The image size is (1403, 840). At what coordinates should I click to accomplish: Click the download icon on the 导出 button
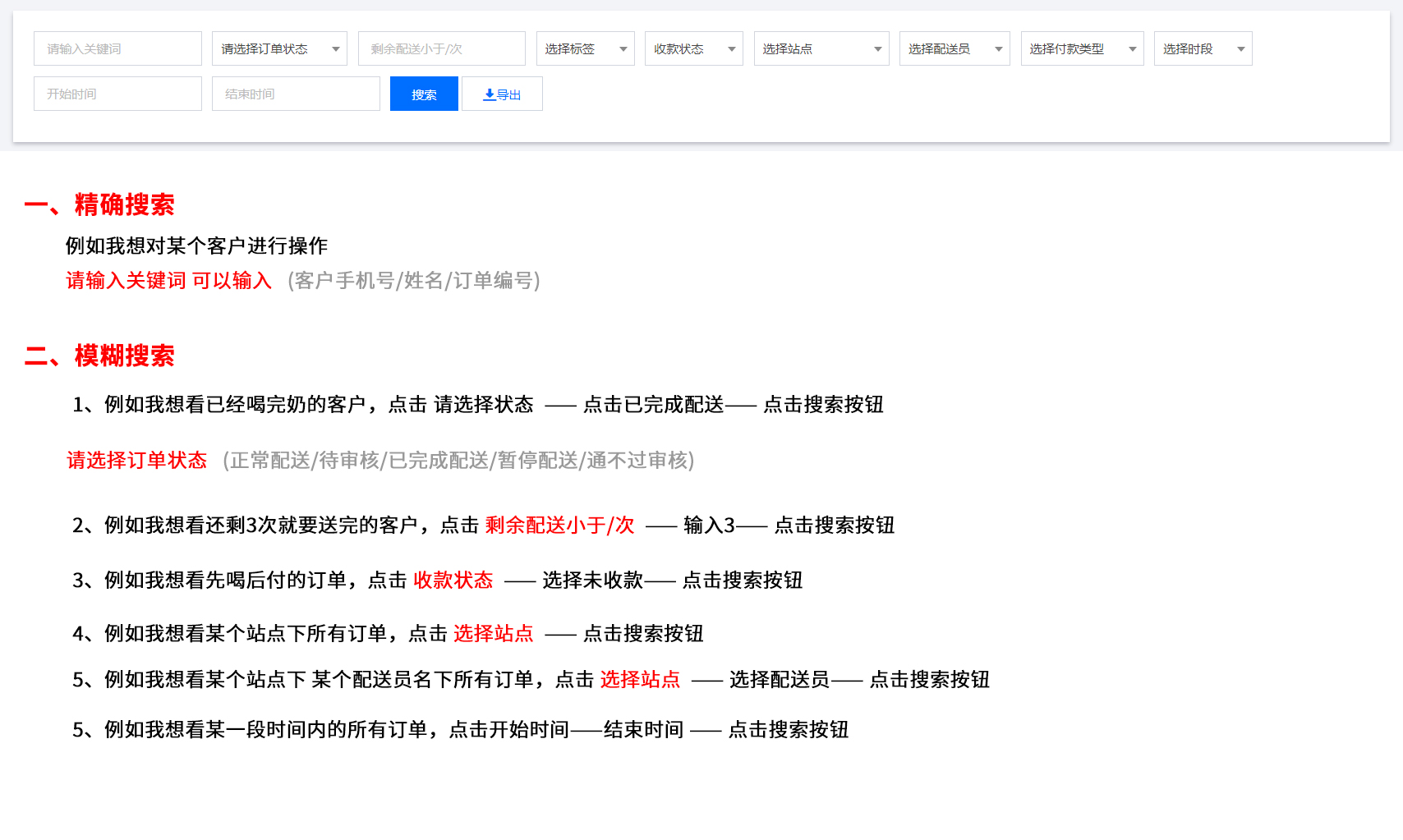coord(490,94)
